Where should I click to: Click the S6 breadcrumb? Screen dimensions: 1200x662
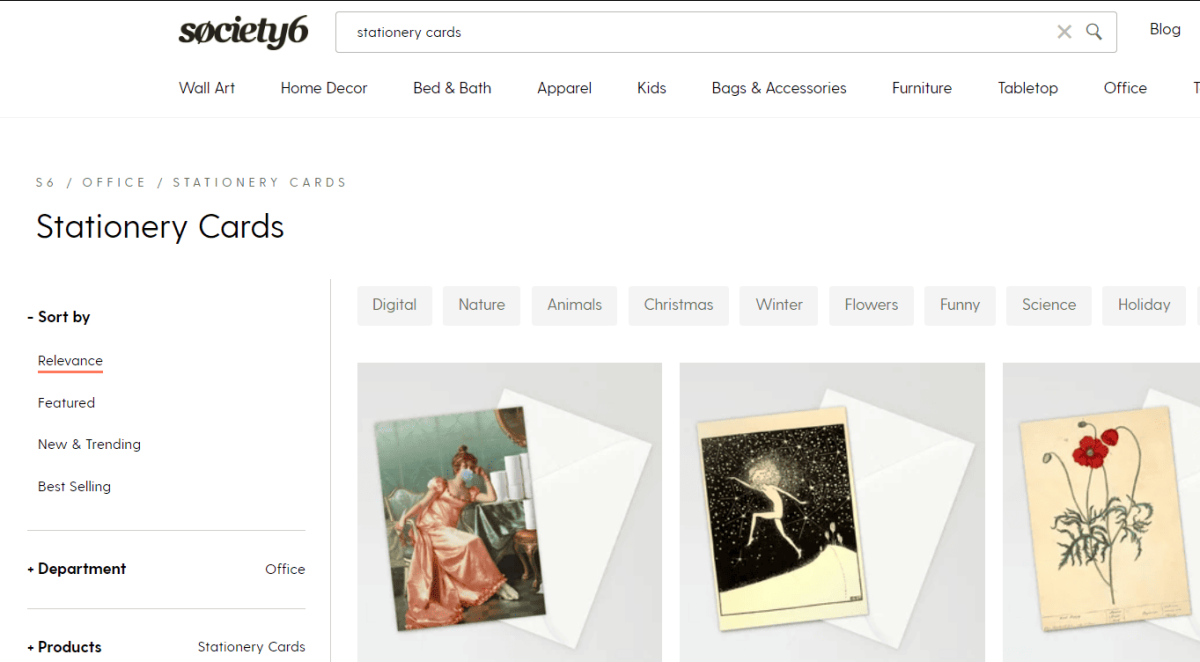click(x=46, y=181)
